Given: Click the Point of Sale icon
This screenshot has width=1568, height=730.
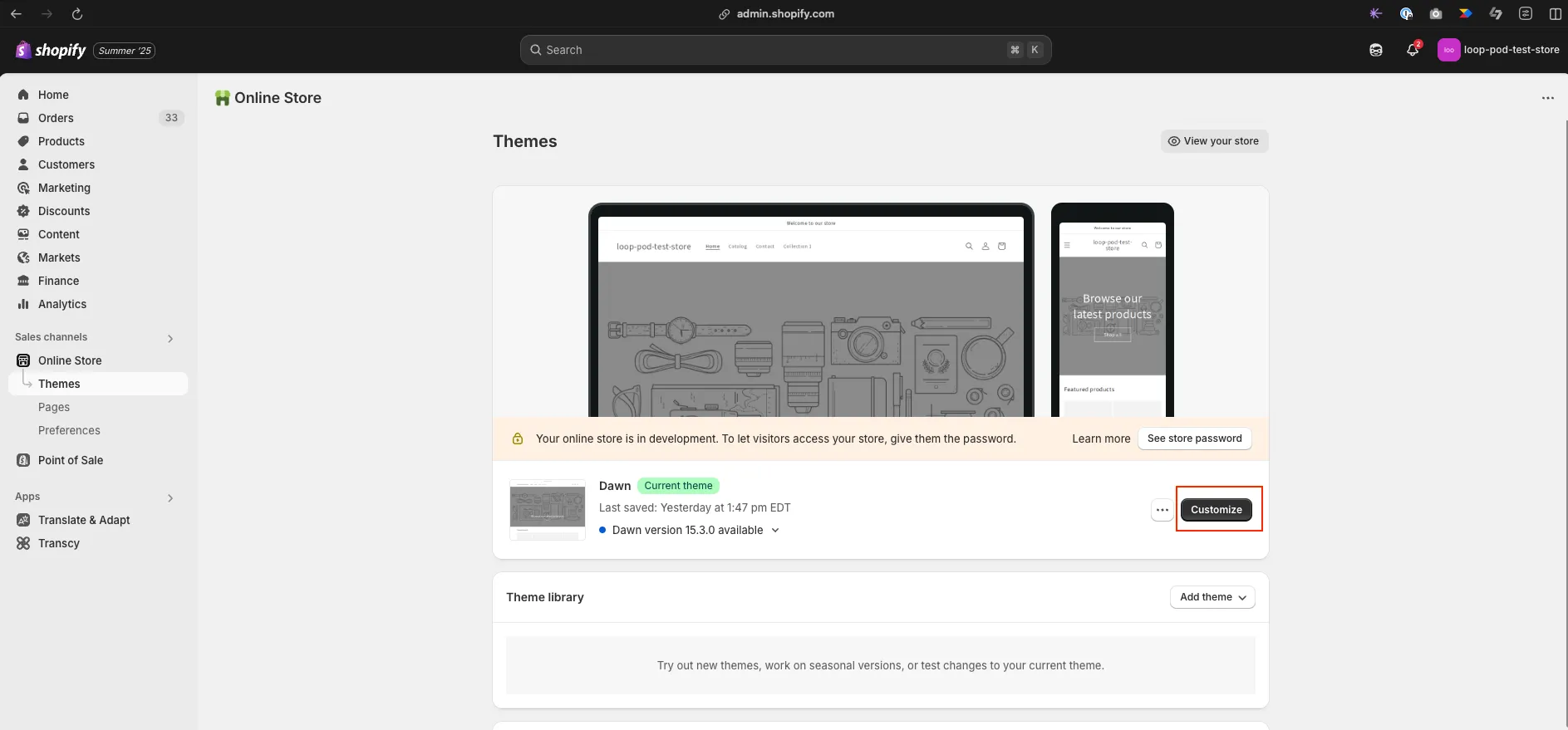Looking at the screenshot, I should click(x=23, y=460).
